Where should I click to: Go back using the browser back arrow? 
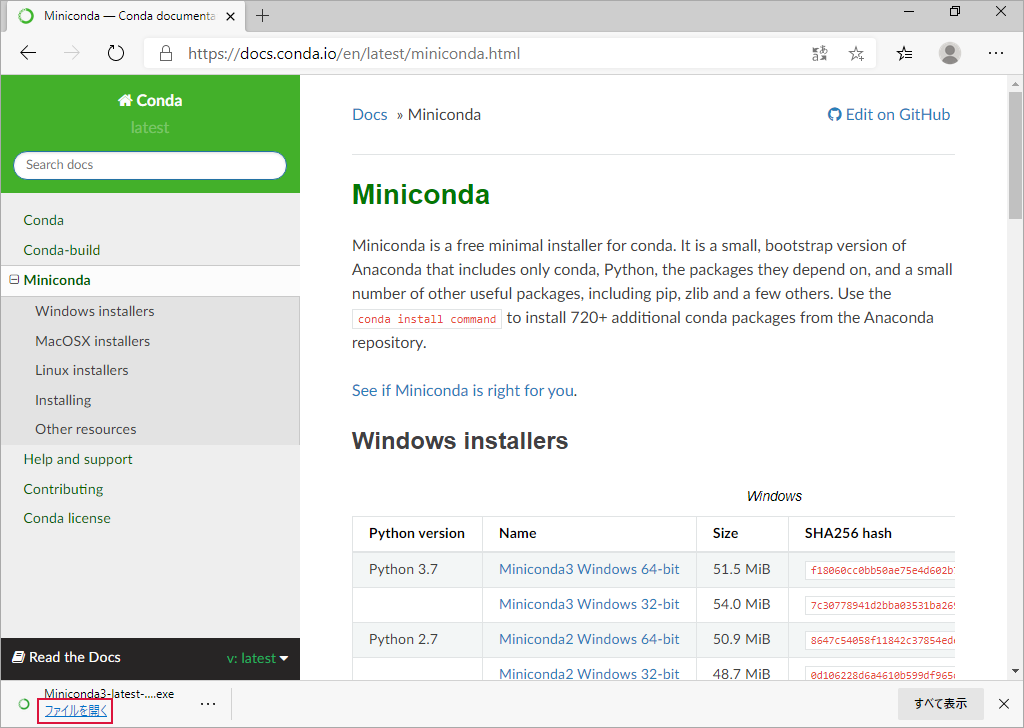28,54
